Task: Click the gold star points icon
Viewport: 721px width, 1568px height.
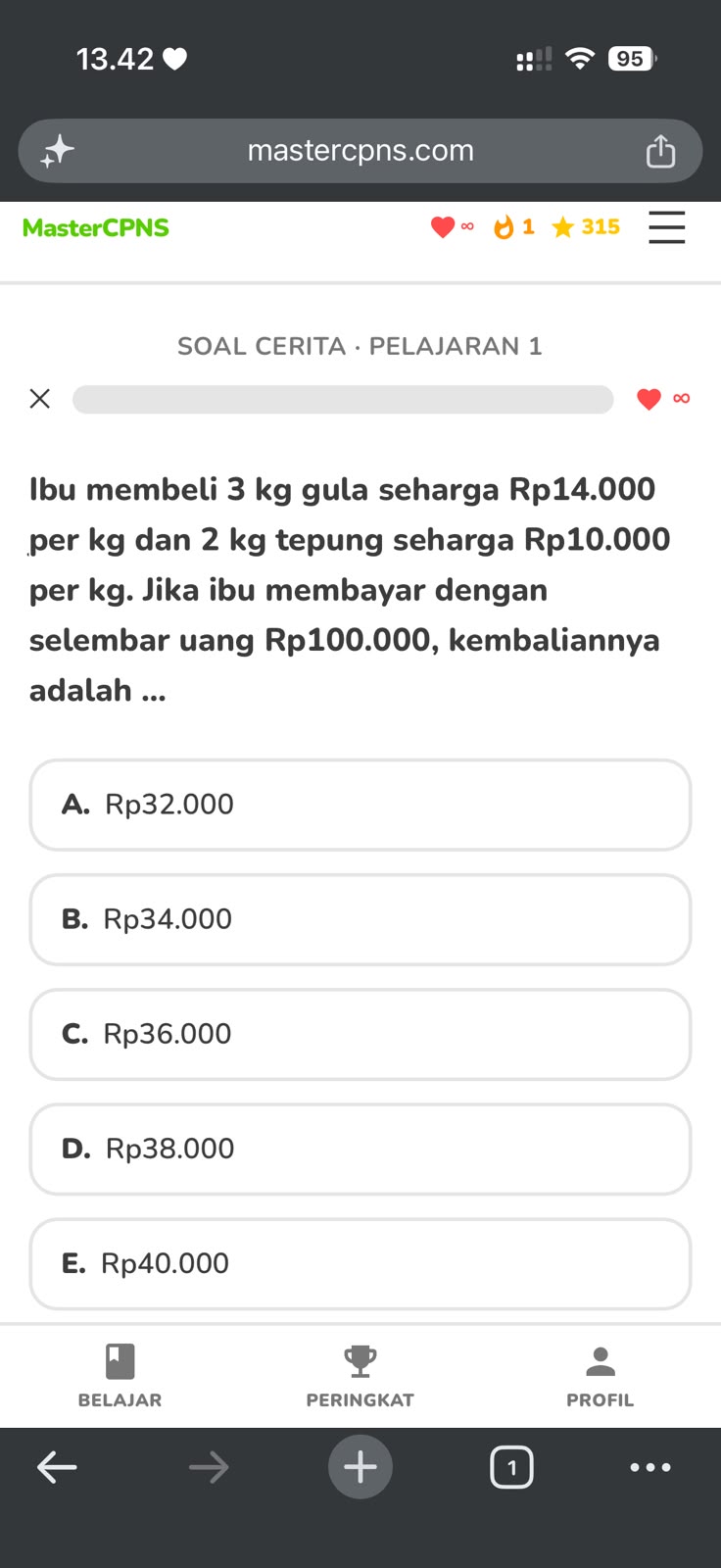Action: (x=562, y=227)
